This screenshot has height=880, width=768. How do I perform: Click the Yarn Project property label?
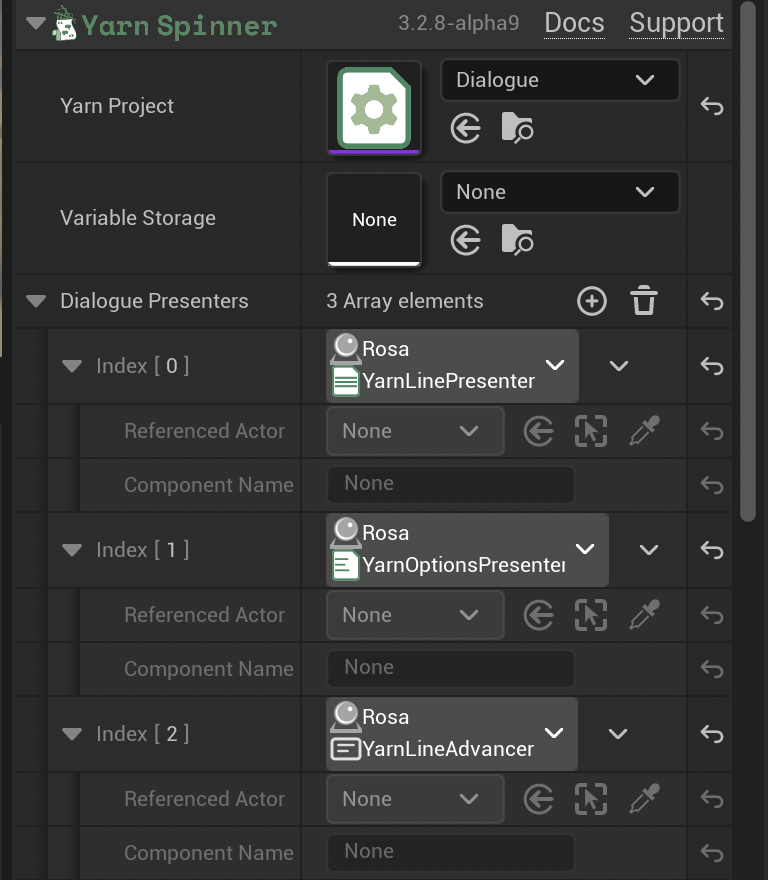pos(117,106)
